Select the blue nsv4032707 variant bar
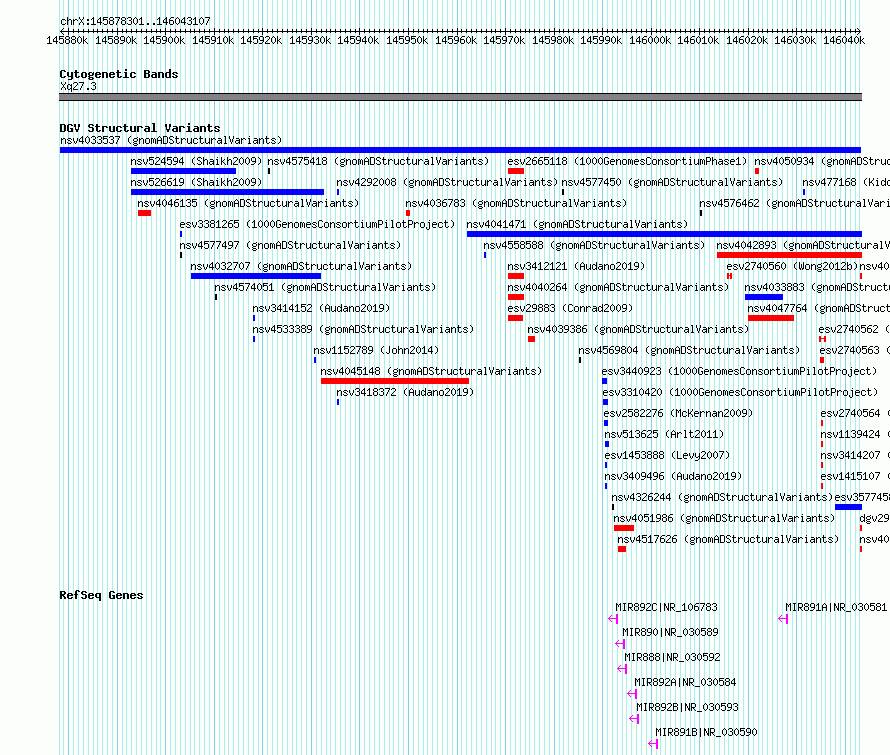Viewport: 890px width, 755px height. [x=256, y=276]
